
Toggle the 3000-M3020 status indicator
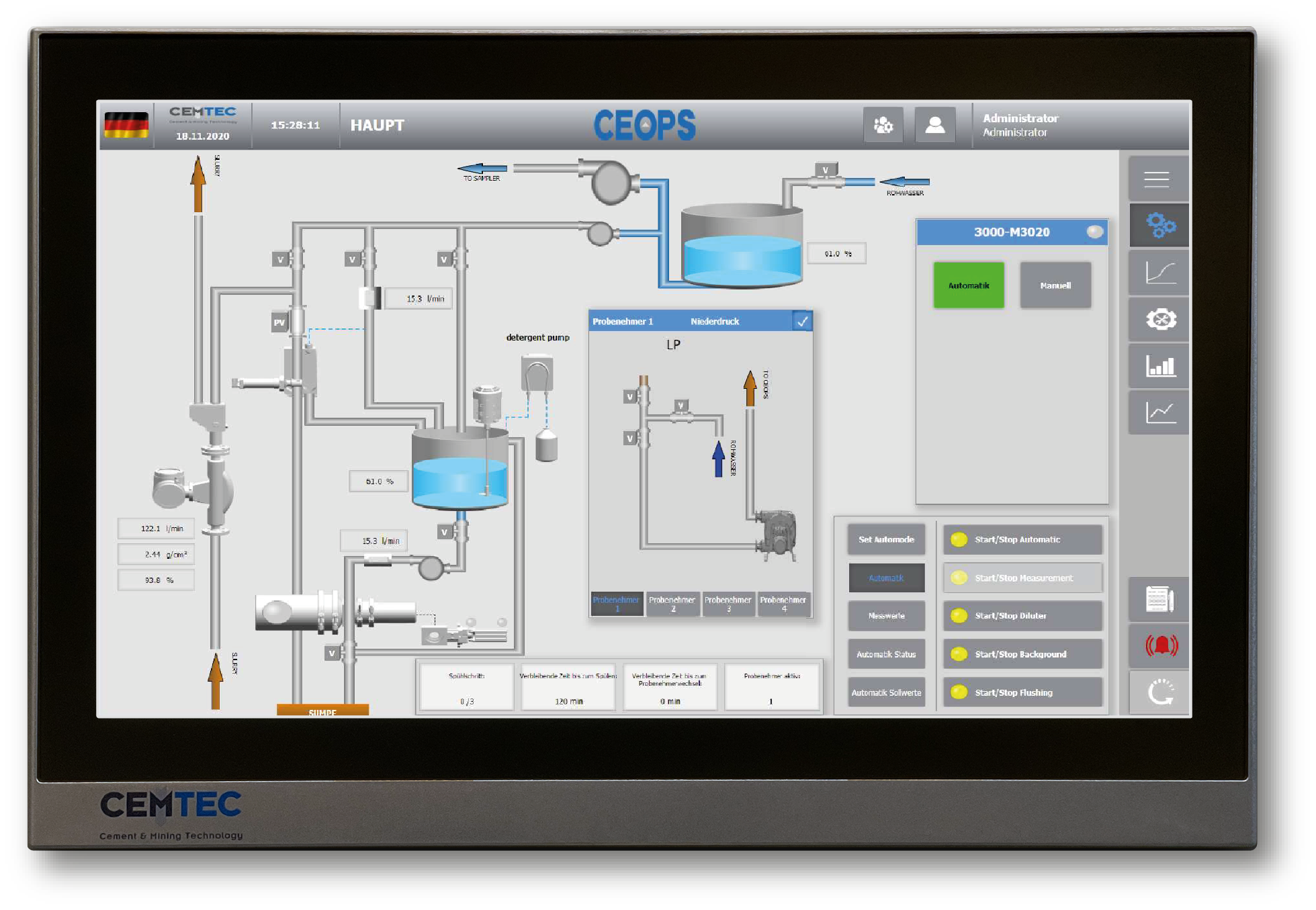click(x=1094, y=232)
